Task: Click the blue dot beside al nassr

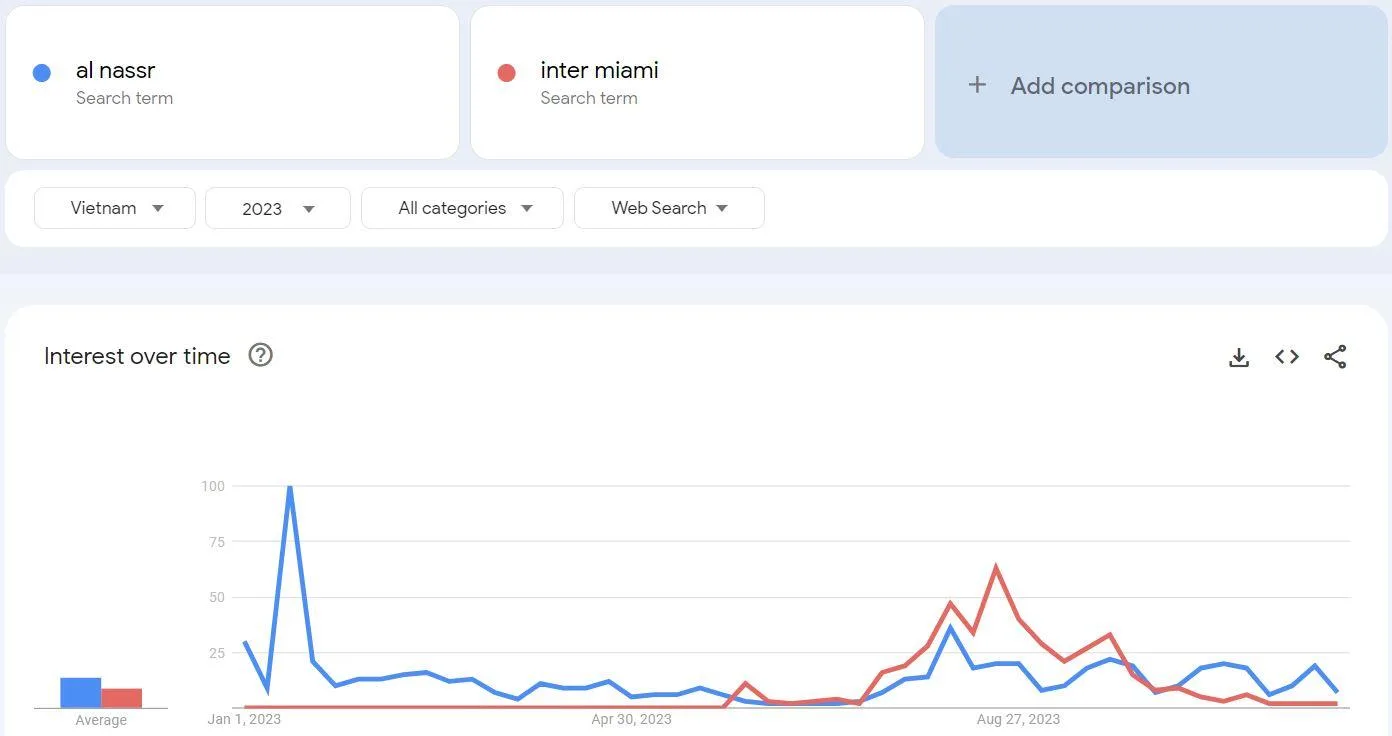Action: [42, 73]
